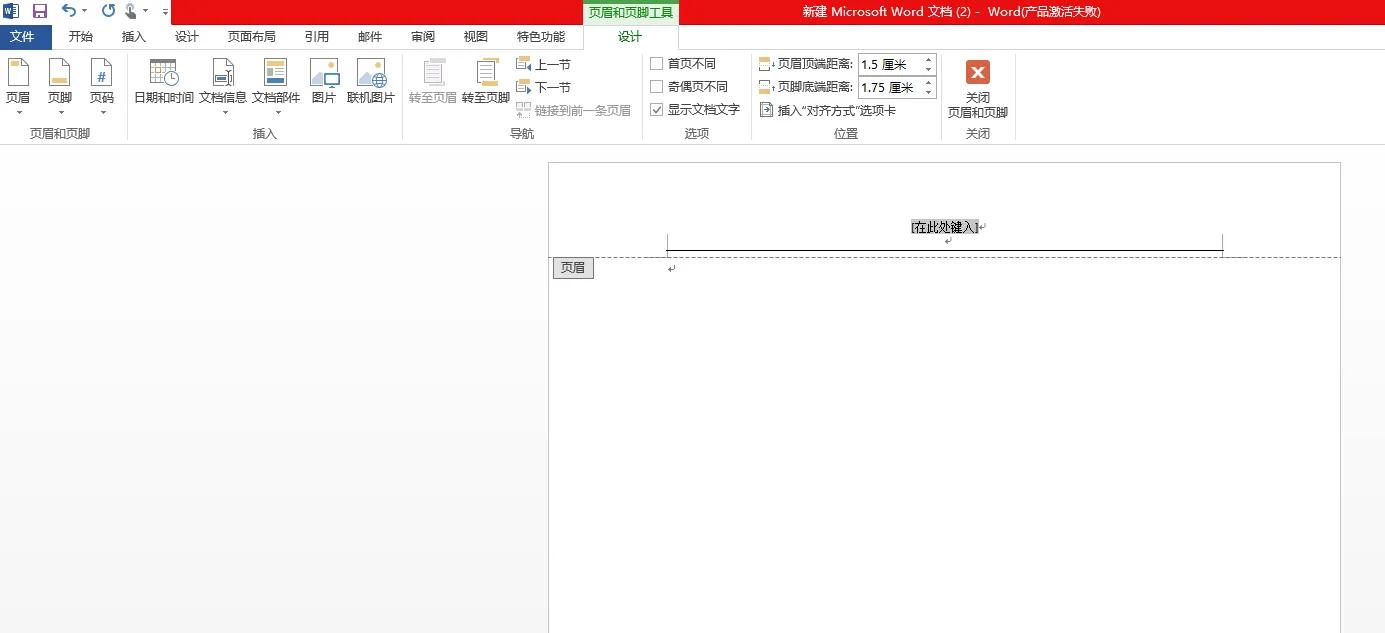Enable 奇偶页不同 (Different odd & even pages)
This screenshot has width=1385, height=633.
pos(657,87)
